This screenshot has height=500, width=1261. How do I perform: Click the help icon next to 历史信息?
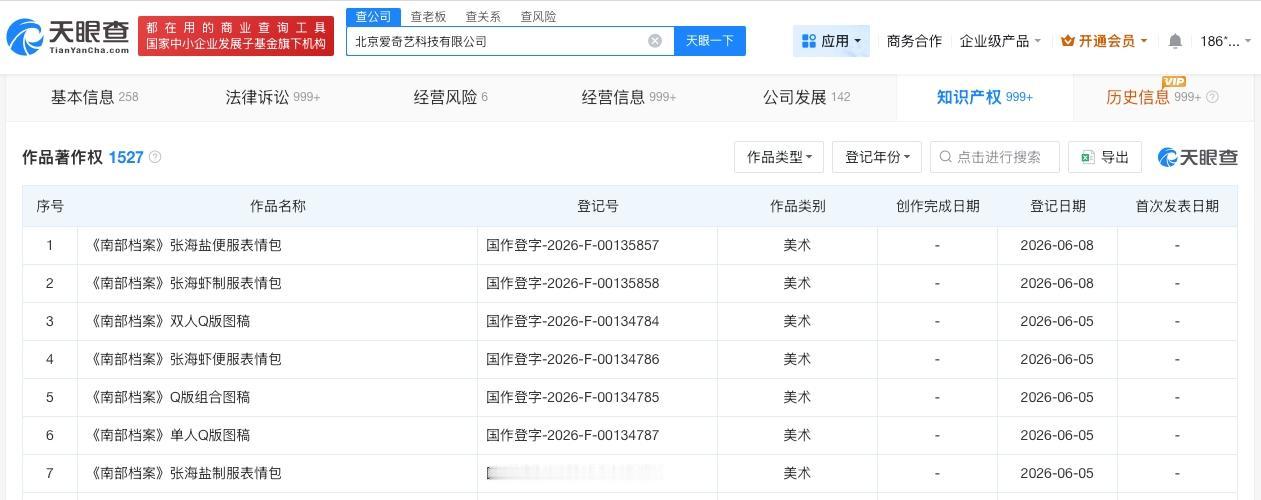tap(1212, 97)
